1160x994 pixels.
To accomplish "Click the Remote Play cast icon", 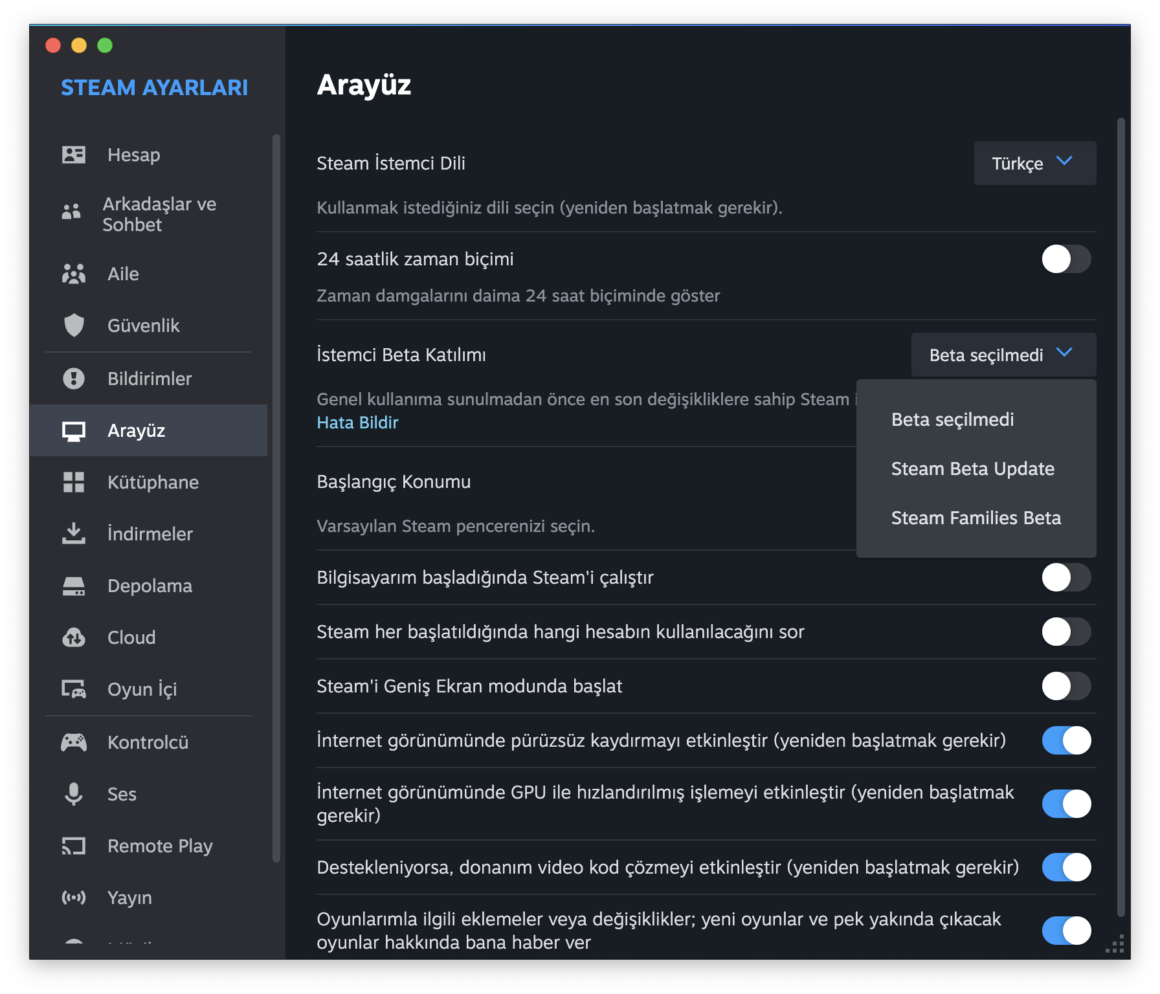I will click(x=73, y=846).
